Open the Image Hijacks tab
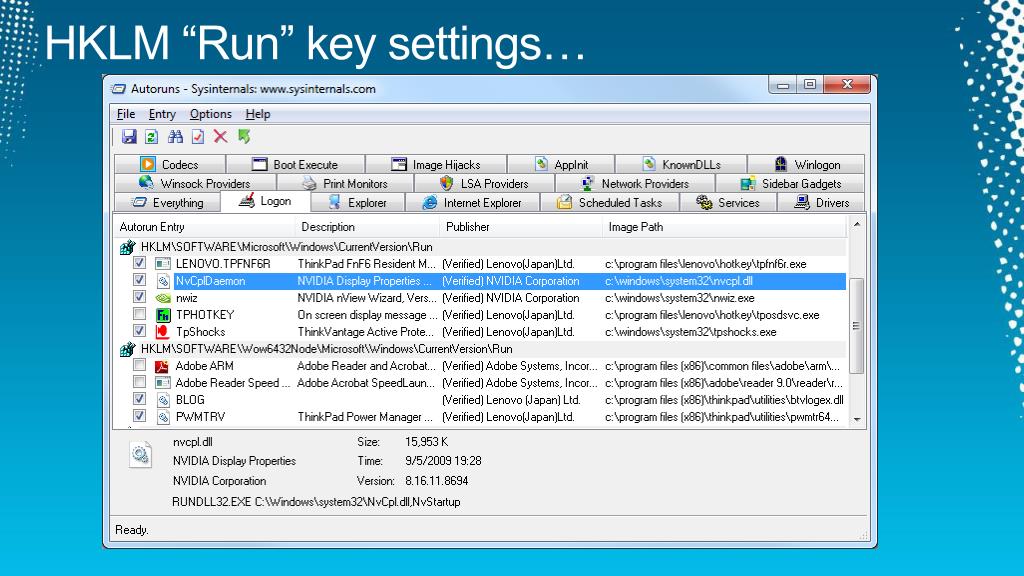The image size is (1024, 576). coord(436,165)
